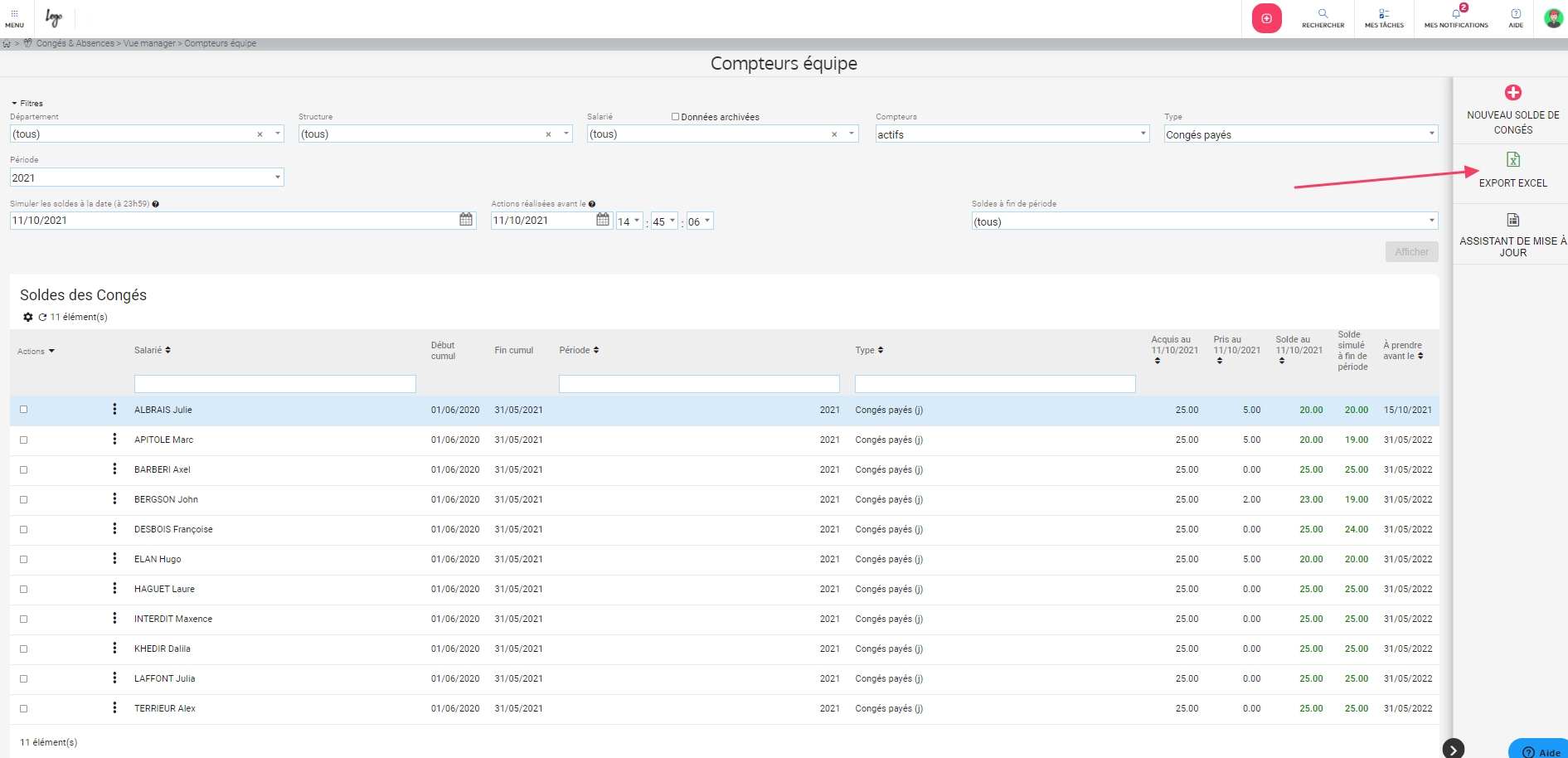
Task: Select checkbox for TERRIEUR Alex row
Action: click(x=24, y=708)
